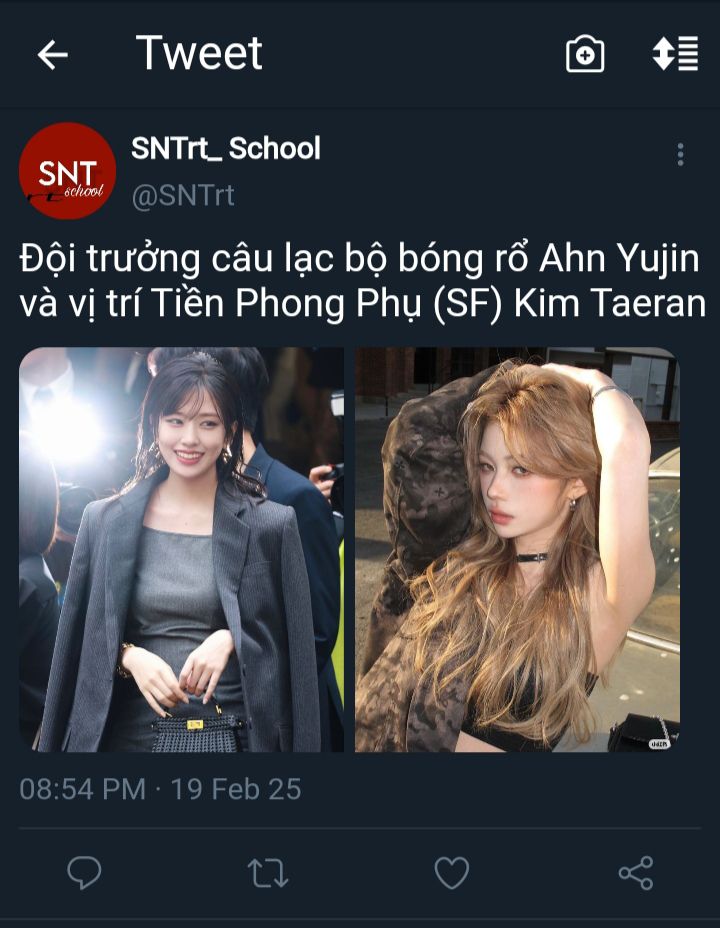
Task: Like the tweet with heart icon
Action: coord(451,872)
